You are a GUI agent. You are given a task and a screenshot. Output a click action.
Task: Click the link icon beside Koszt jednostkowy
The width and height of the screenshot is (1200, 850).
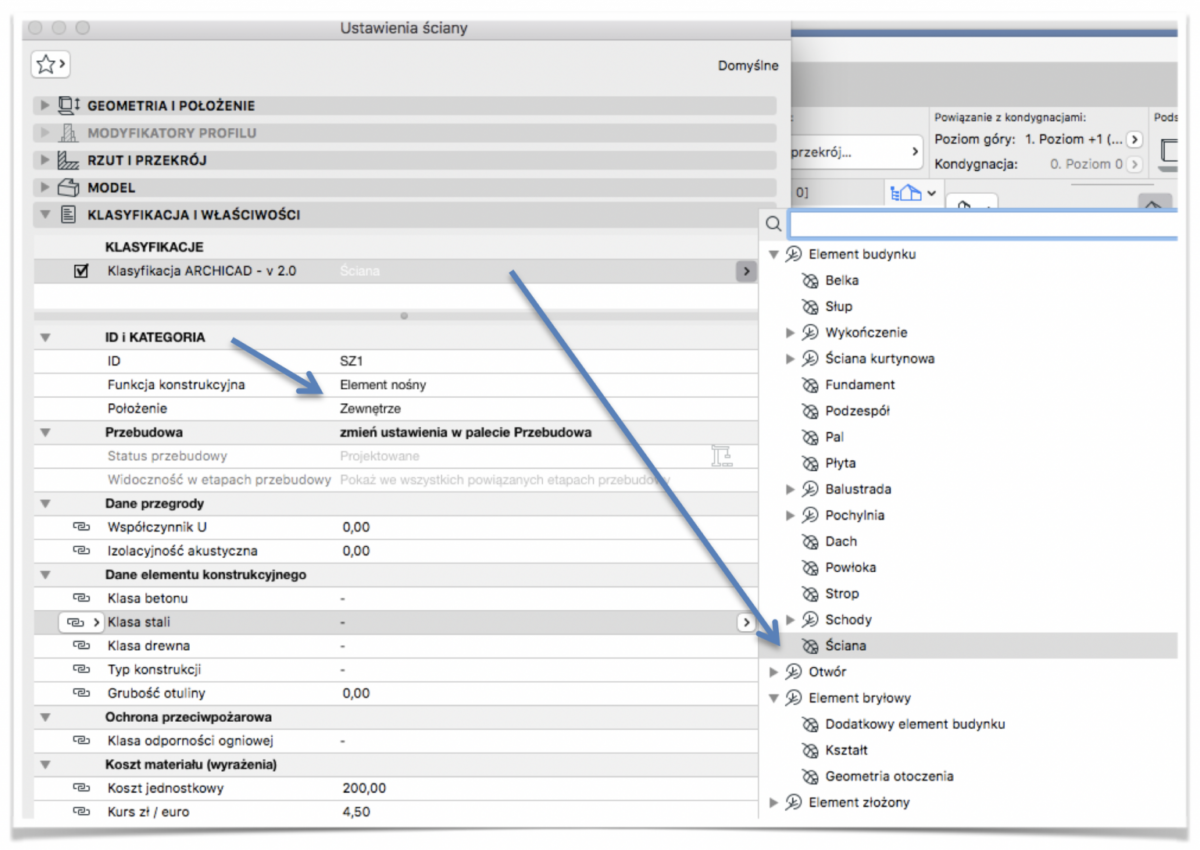(x=80, y=789)
